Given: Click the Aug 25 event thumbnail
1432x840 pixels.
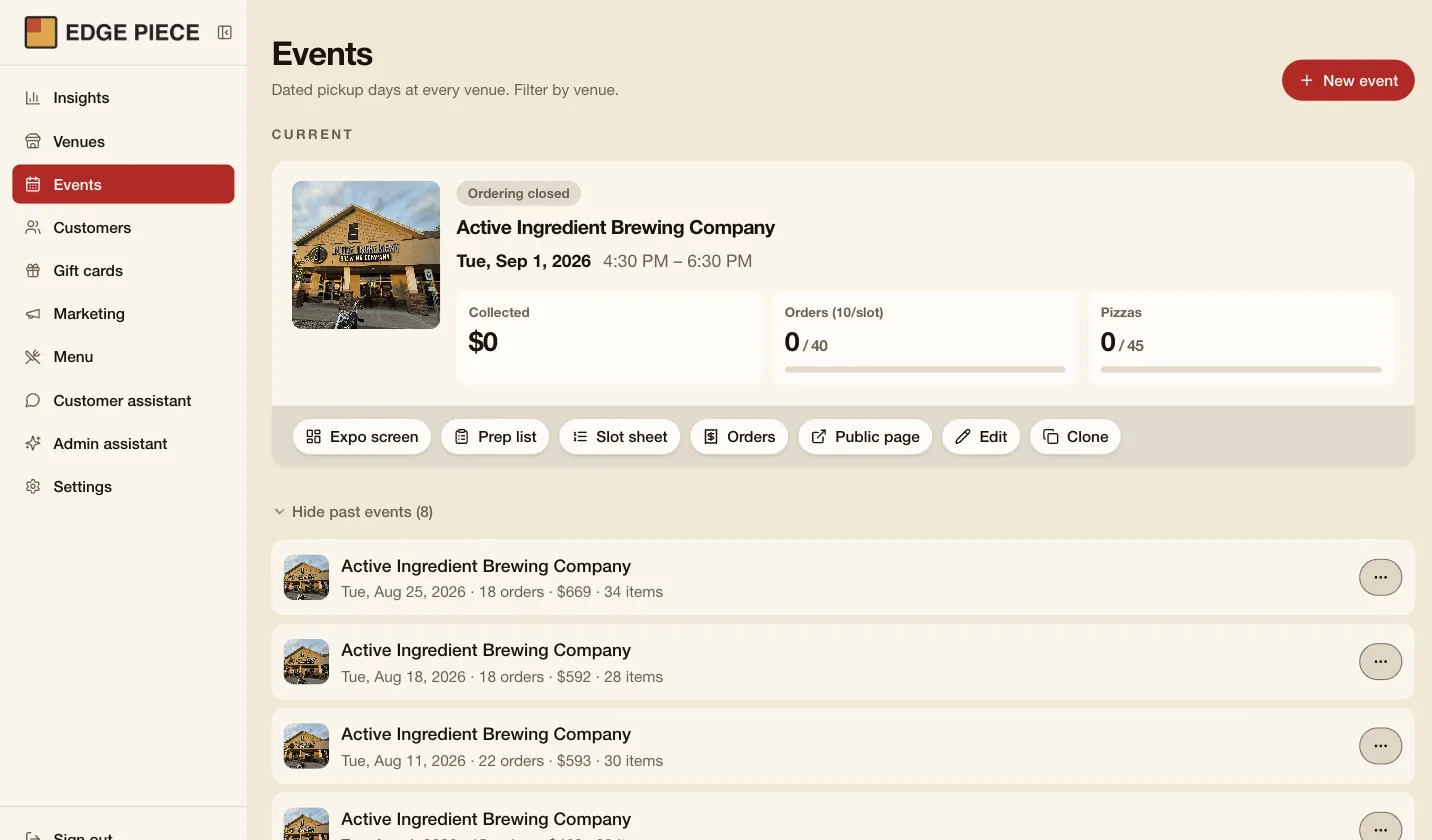Looking at the screenshot, I should coord(306,577).
